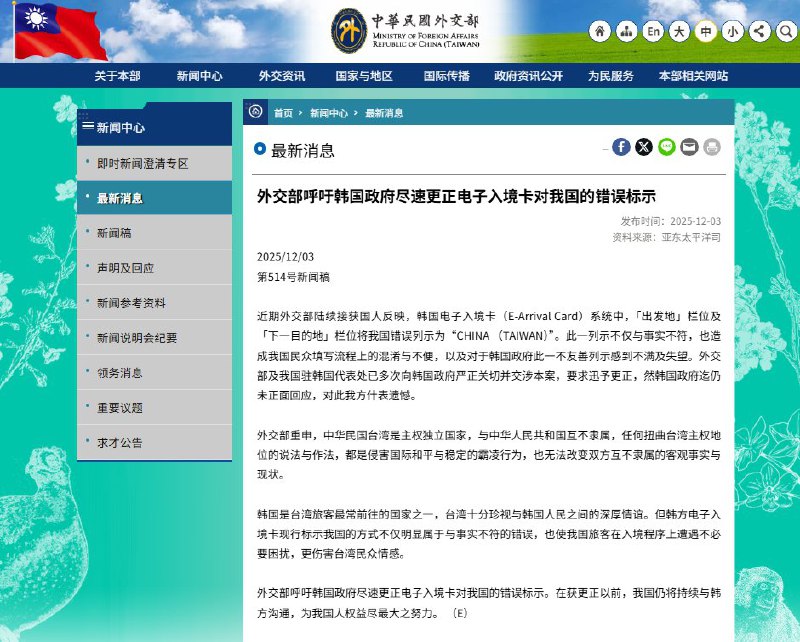800x642 pixels.
Task: Share the article on X
Action: coord(644,147)
